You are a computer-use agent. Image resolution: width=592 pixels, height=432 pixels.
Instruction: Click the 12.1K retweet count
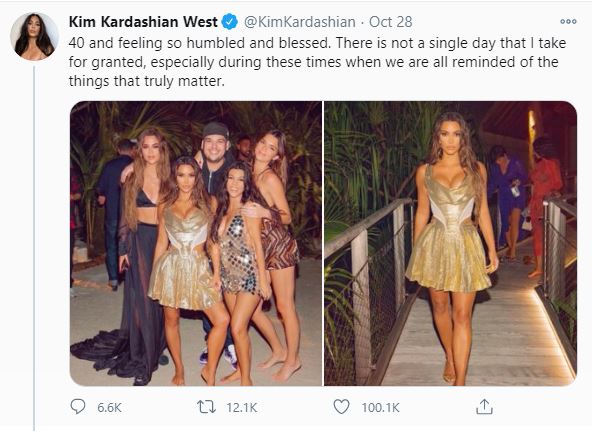click(242, 407)
